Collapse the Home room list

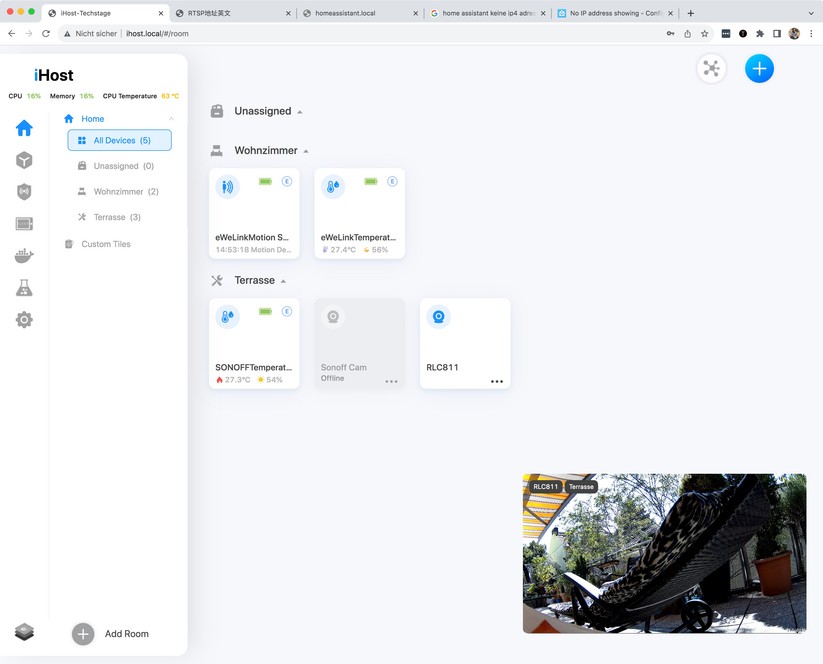click(x=171, y=118)
